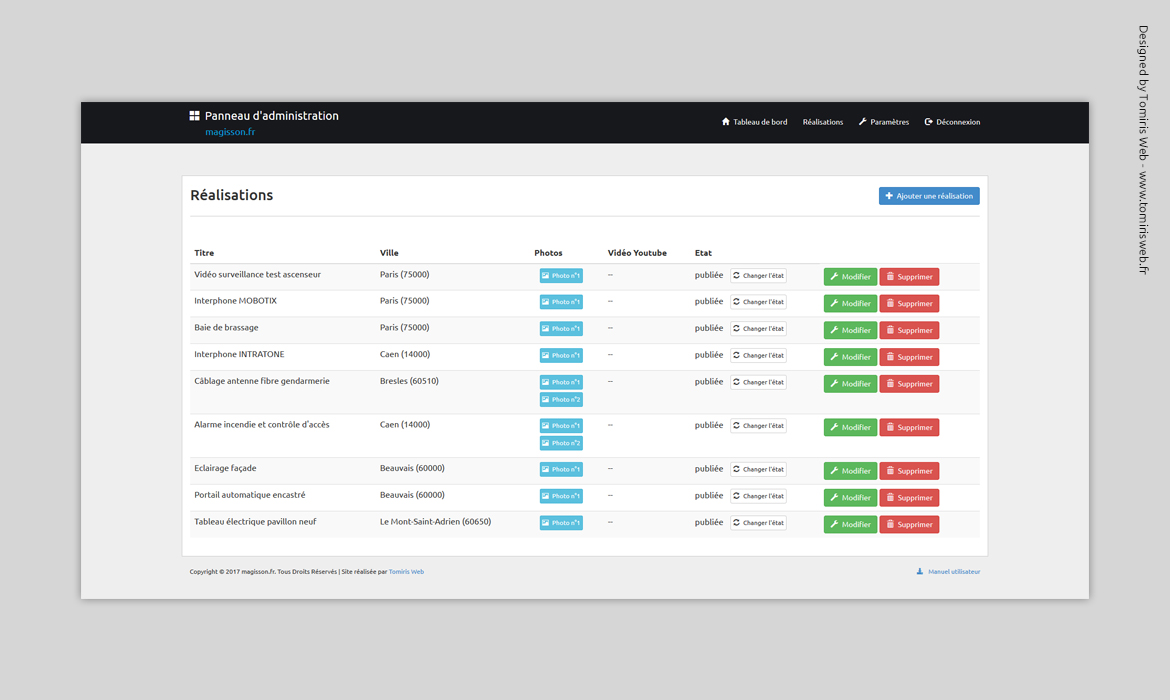The image size is (1170, 700).
Task: Click the Vidéo Youtube column header
Action: coord(637,253)
